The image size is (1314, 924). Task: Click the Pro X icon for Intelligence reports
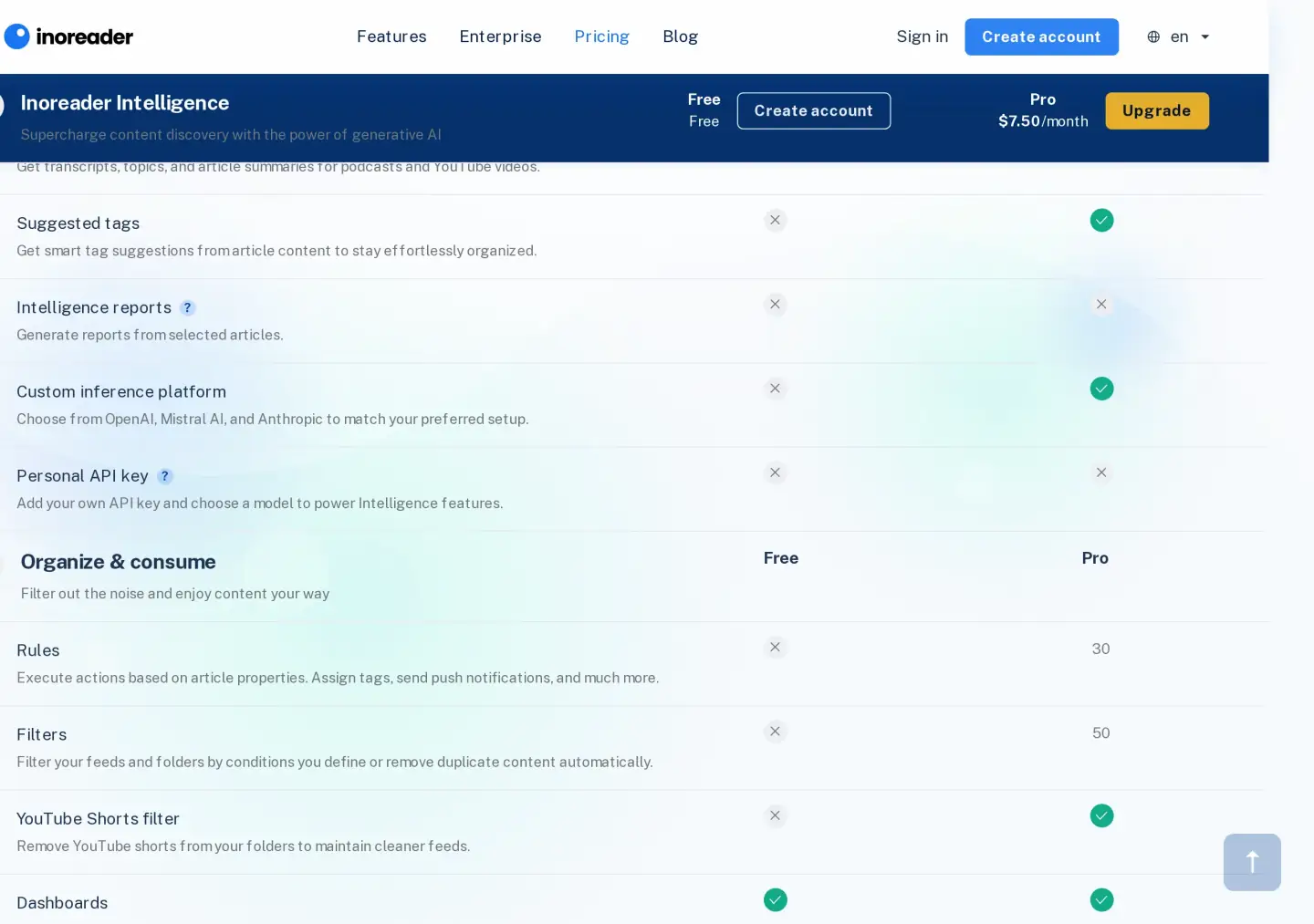tap(1101, 304)
